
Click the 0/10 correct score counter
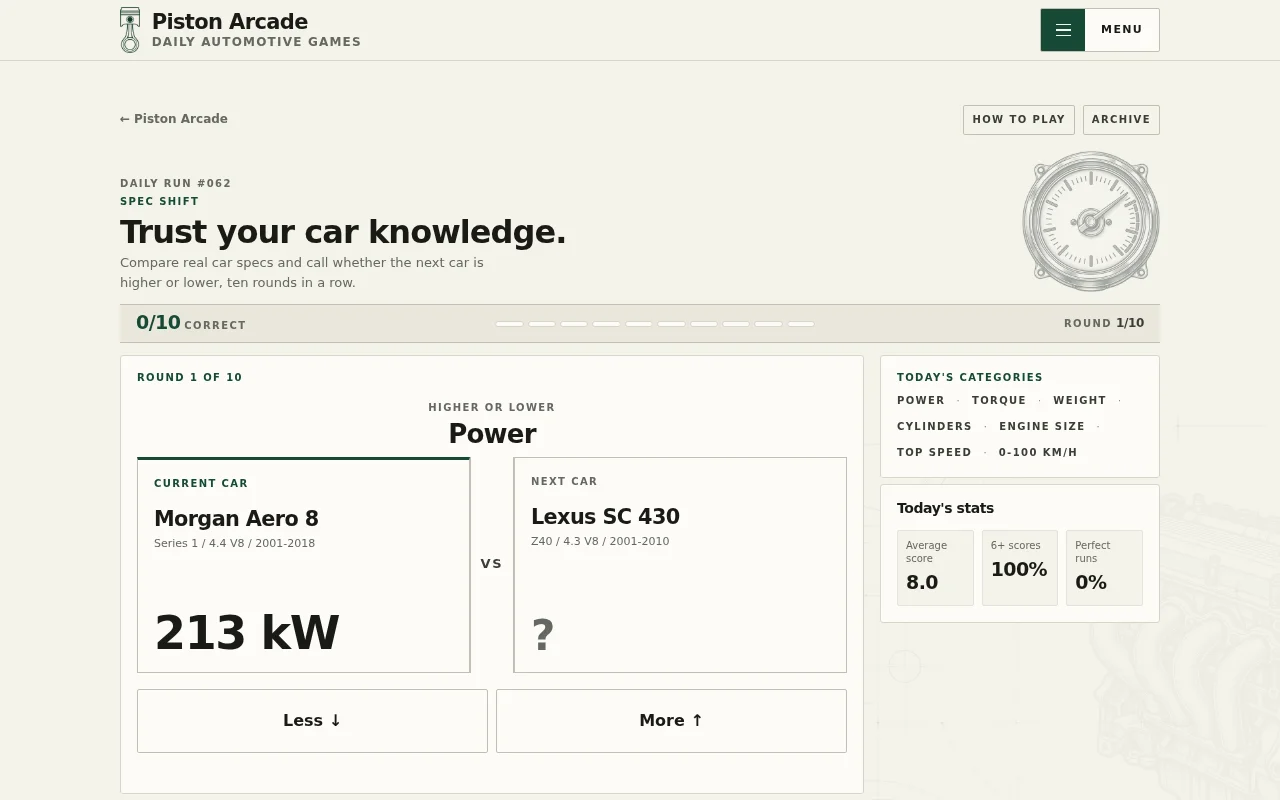[x=191, y=323]
